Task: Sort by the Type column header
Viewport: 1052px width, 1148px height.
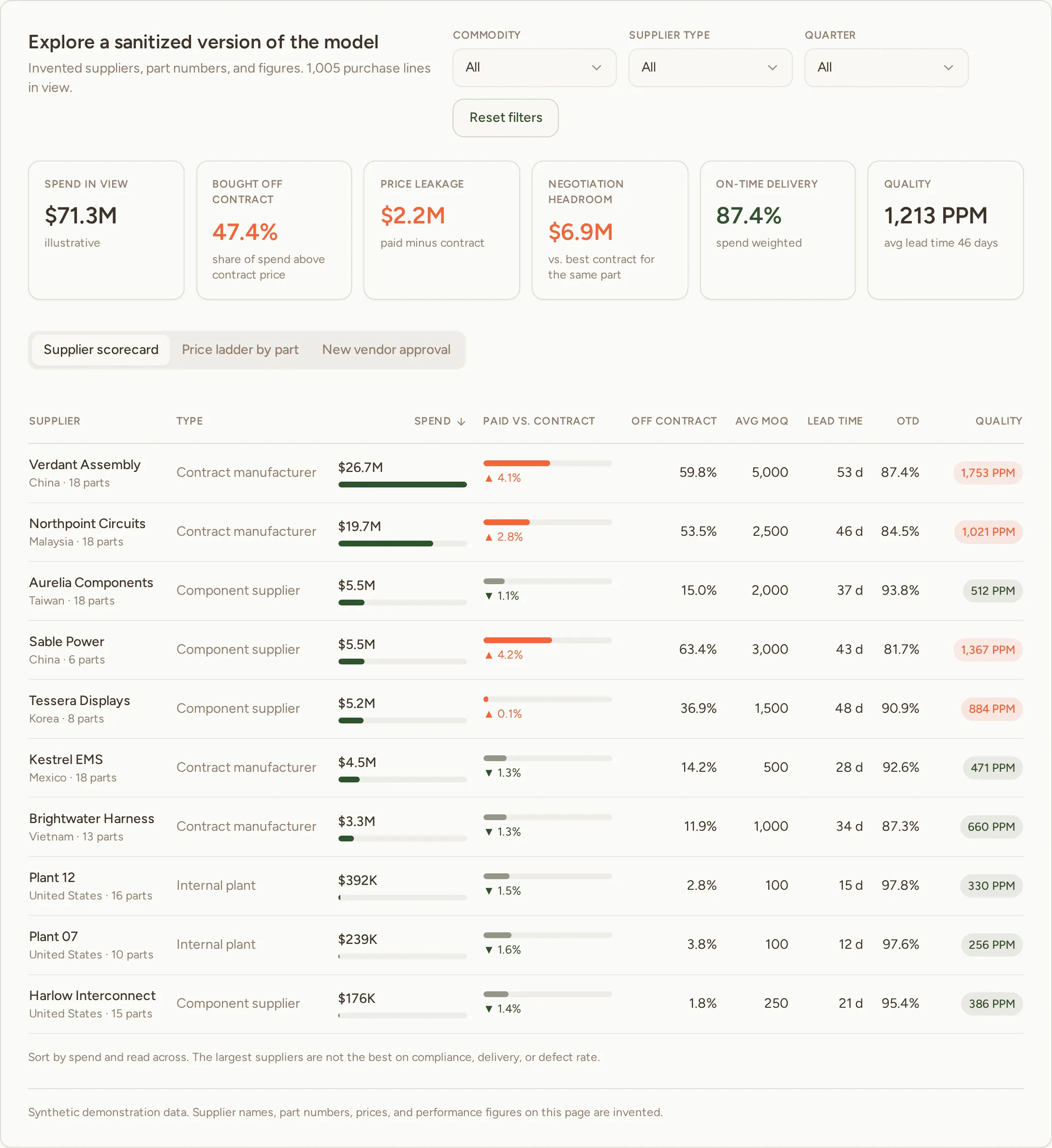Action: click(190, 421)
